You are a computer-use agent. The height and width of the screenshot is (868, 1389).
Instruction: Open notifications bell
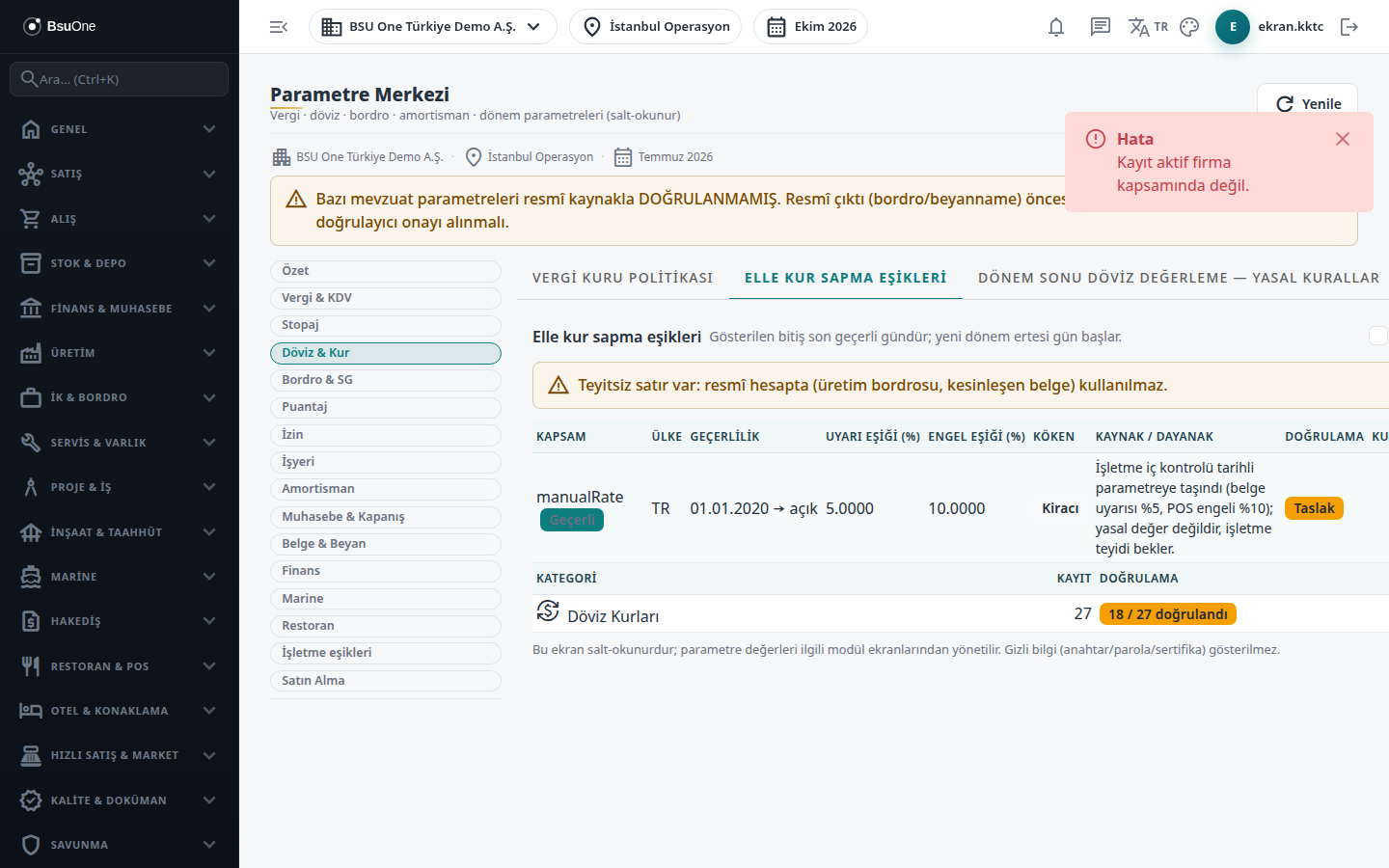tap(1056, 27)
